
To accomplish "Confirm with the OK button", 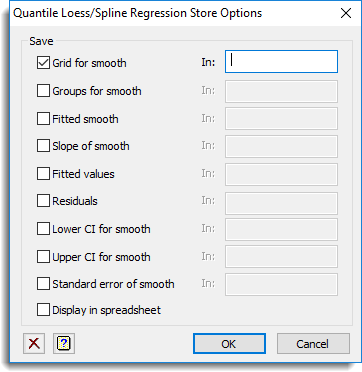I will pyautogui.click(x=229, y=344).
